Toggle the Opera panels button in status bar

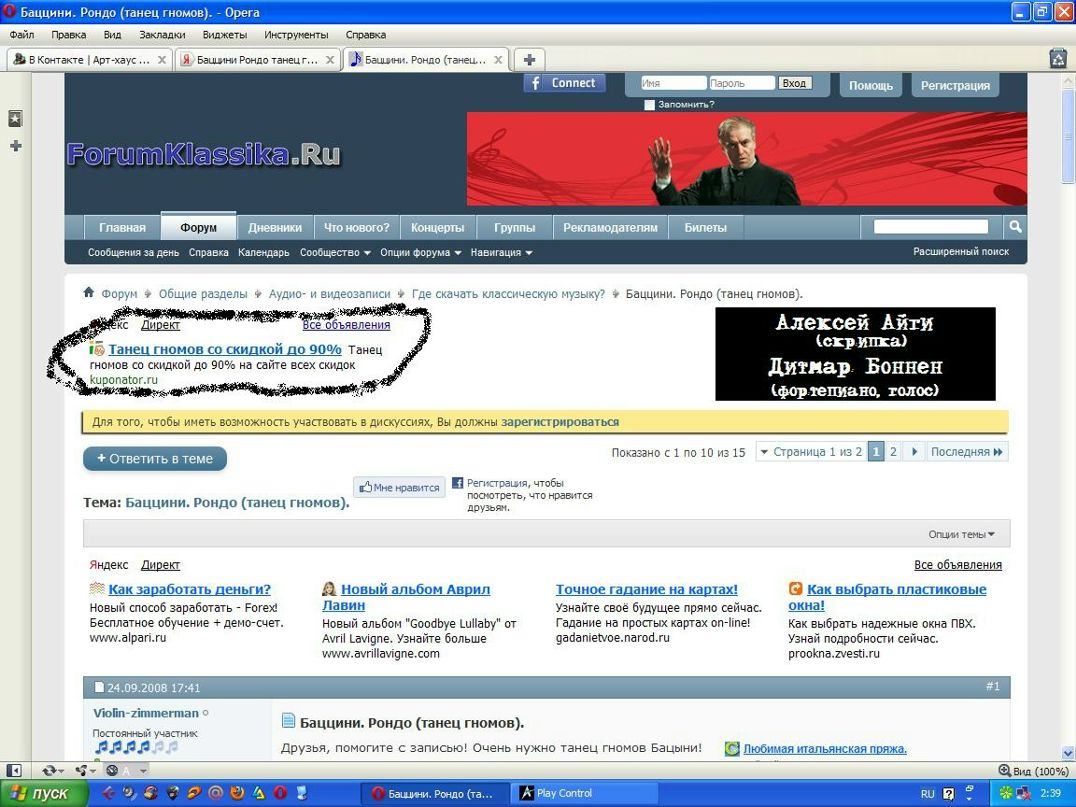[14, 771]
